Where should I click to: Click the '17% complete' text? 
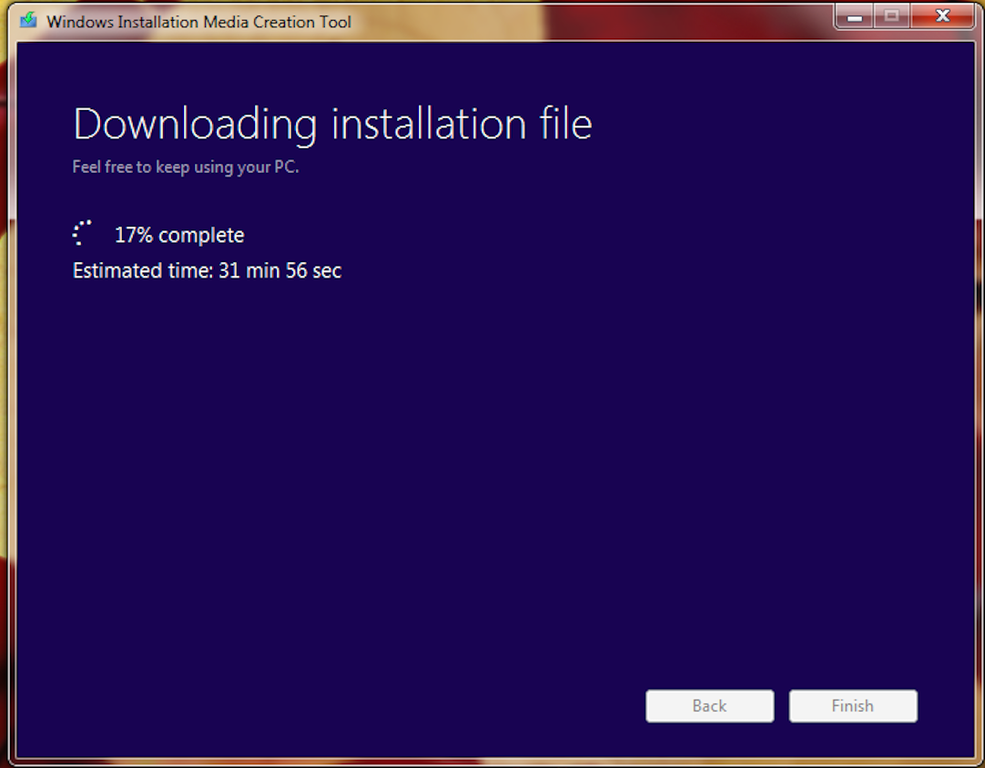click(x=179, y=235)
